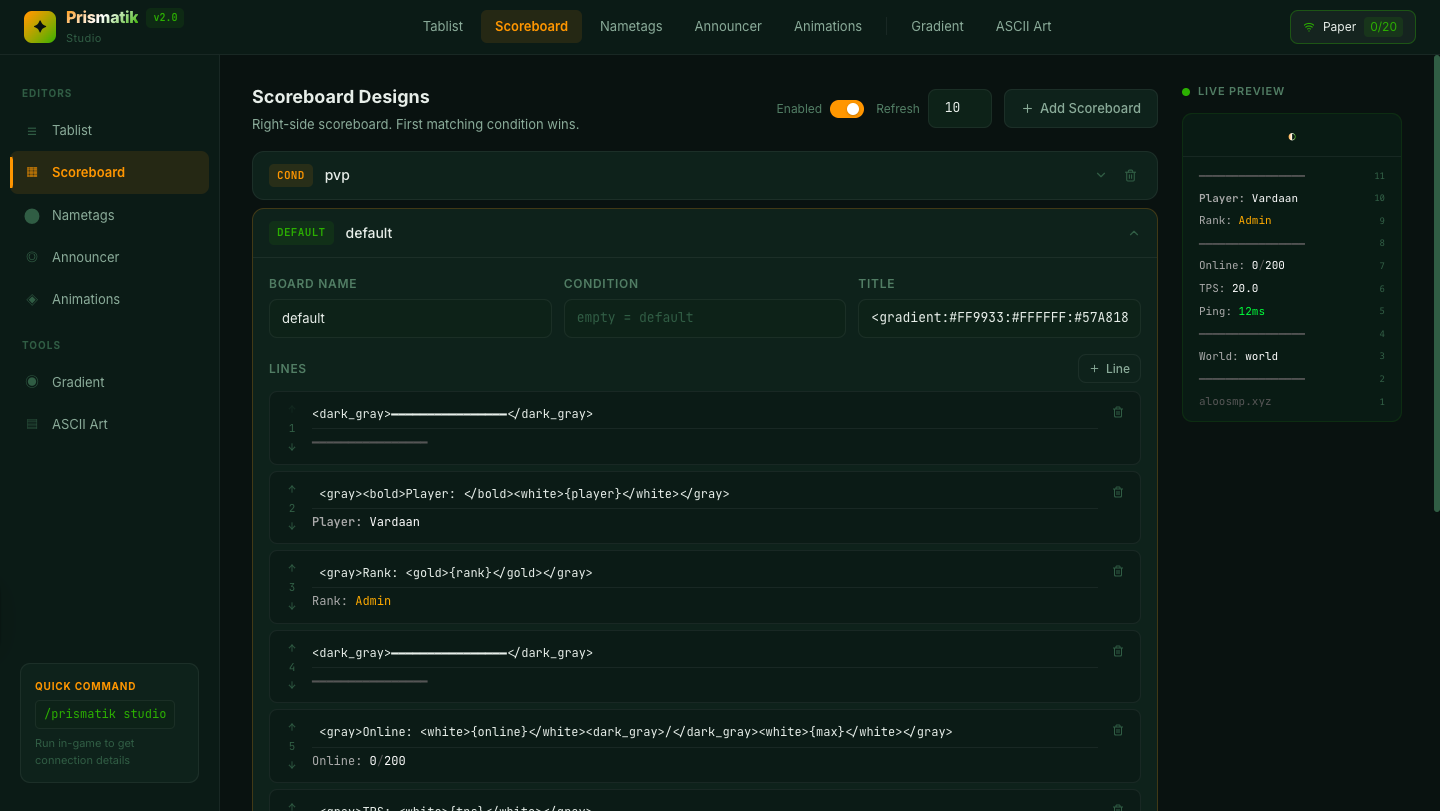The image size is (1440, 811).
Task: Delete the Rank line using its trash icon
Action: 1118,571
